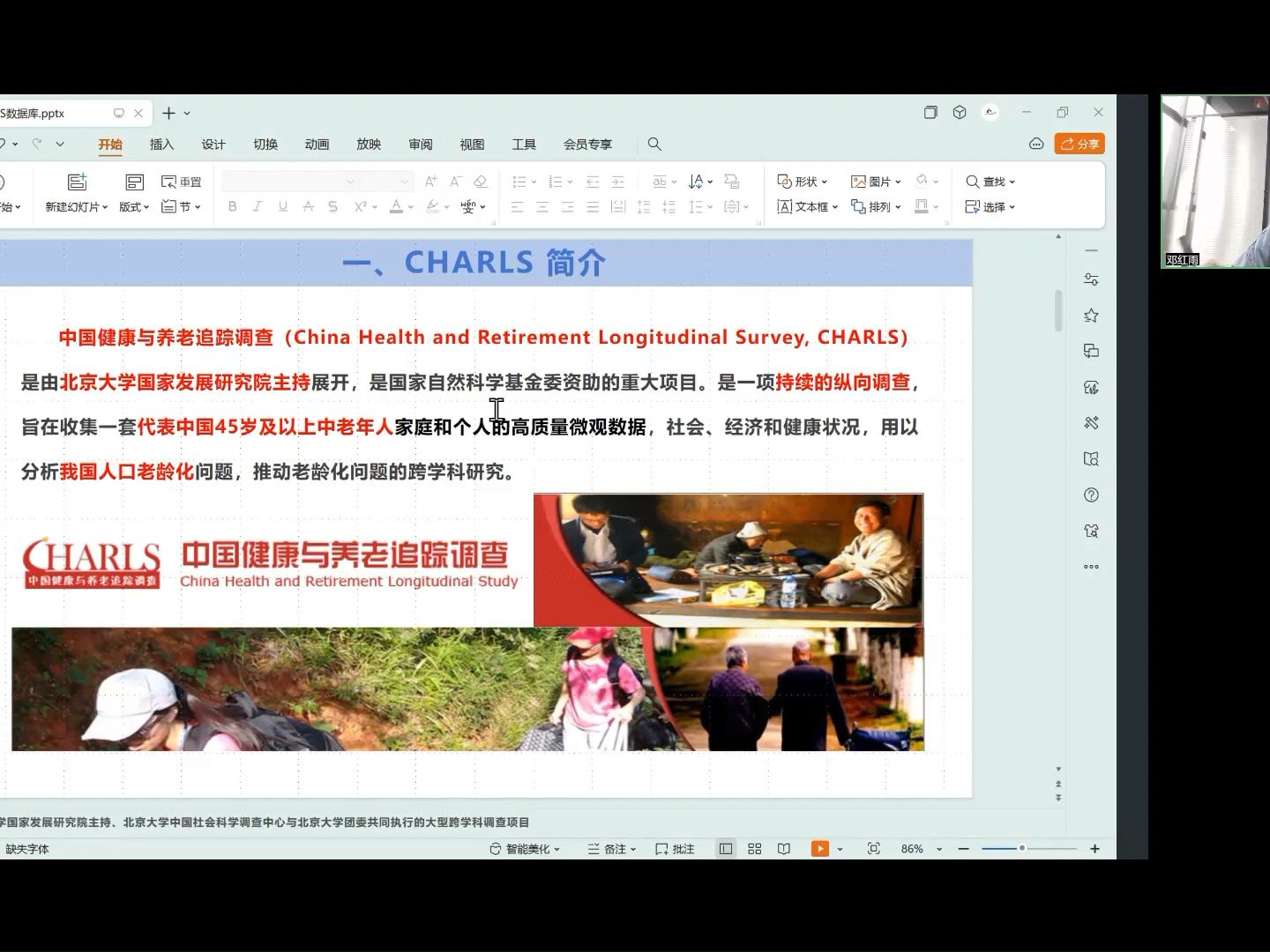Click the shape fill paint bucket icon
The image size is (1270, 952).
pyautogui.click(x=922, y=181)
